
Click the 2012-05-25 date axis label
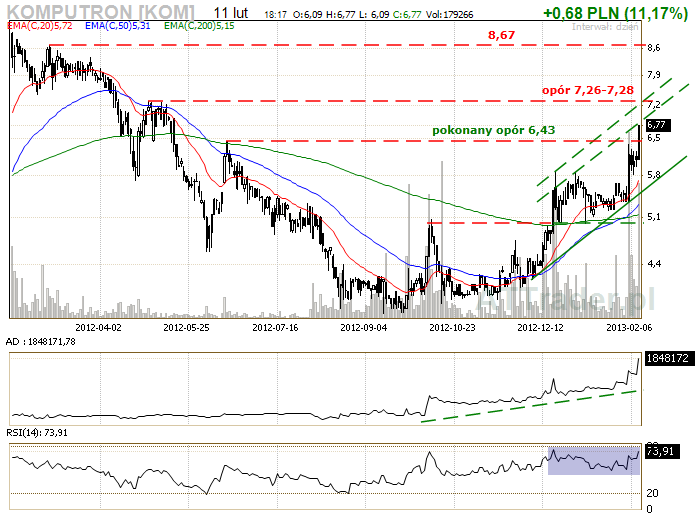click(186, 328)
